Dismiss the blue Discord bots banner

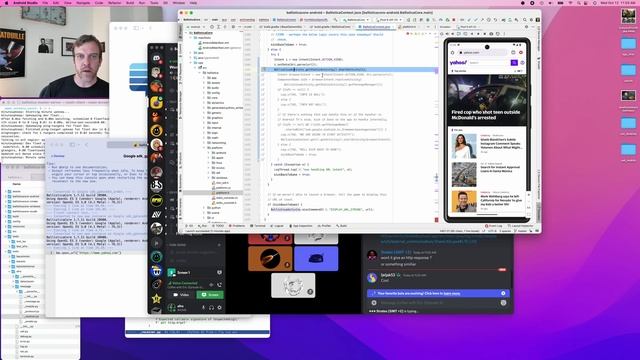pyautogui.click(x=503, y=293)
